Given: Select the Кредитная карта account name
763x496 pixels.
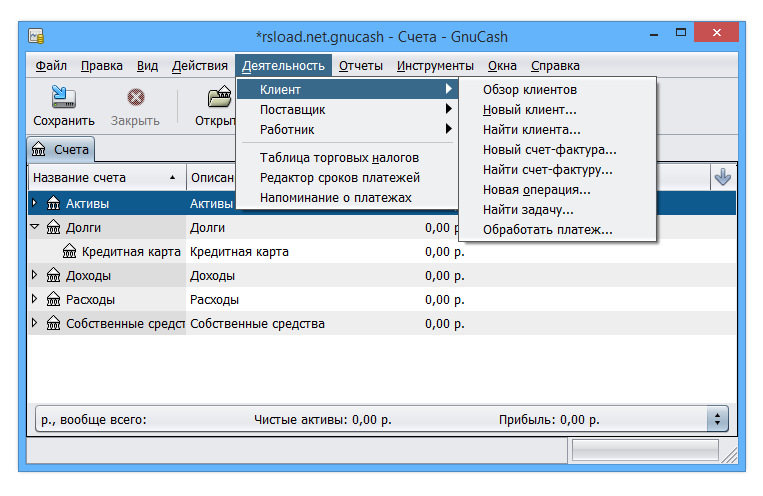Looking at the screenshot, I should (131, 252).
